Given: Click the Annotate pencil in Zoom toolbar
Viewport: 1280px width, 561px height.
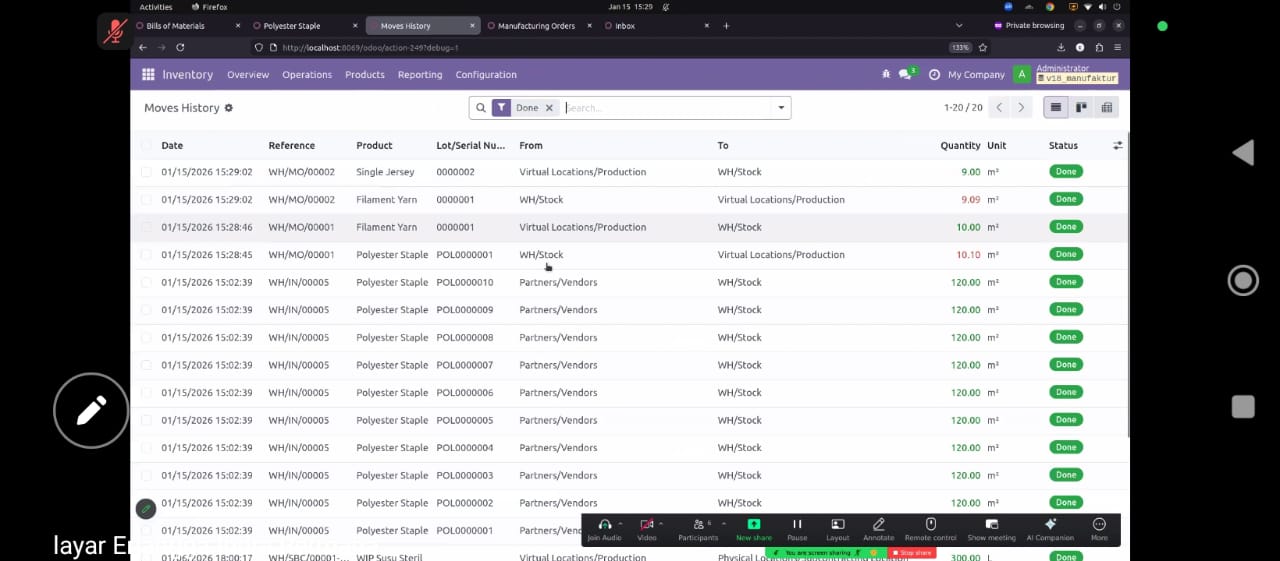Looking at the screenshot, I should pyautogui.click(x=878, y=528).
